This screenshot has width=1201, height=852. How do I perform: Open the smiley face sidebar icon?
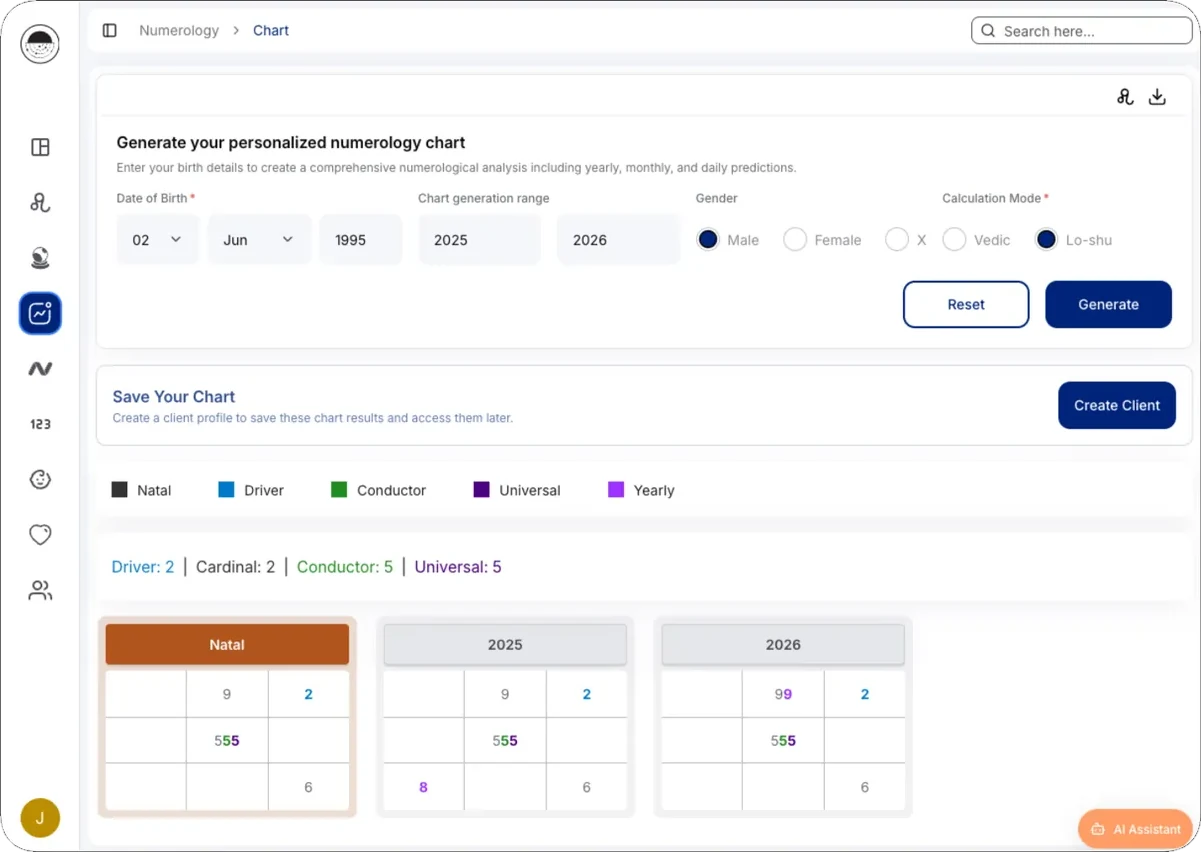tap(40, 479)
